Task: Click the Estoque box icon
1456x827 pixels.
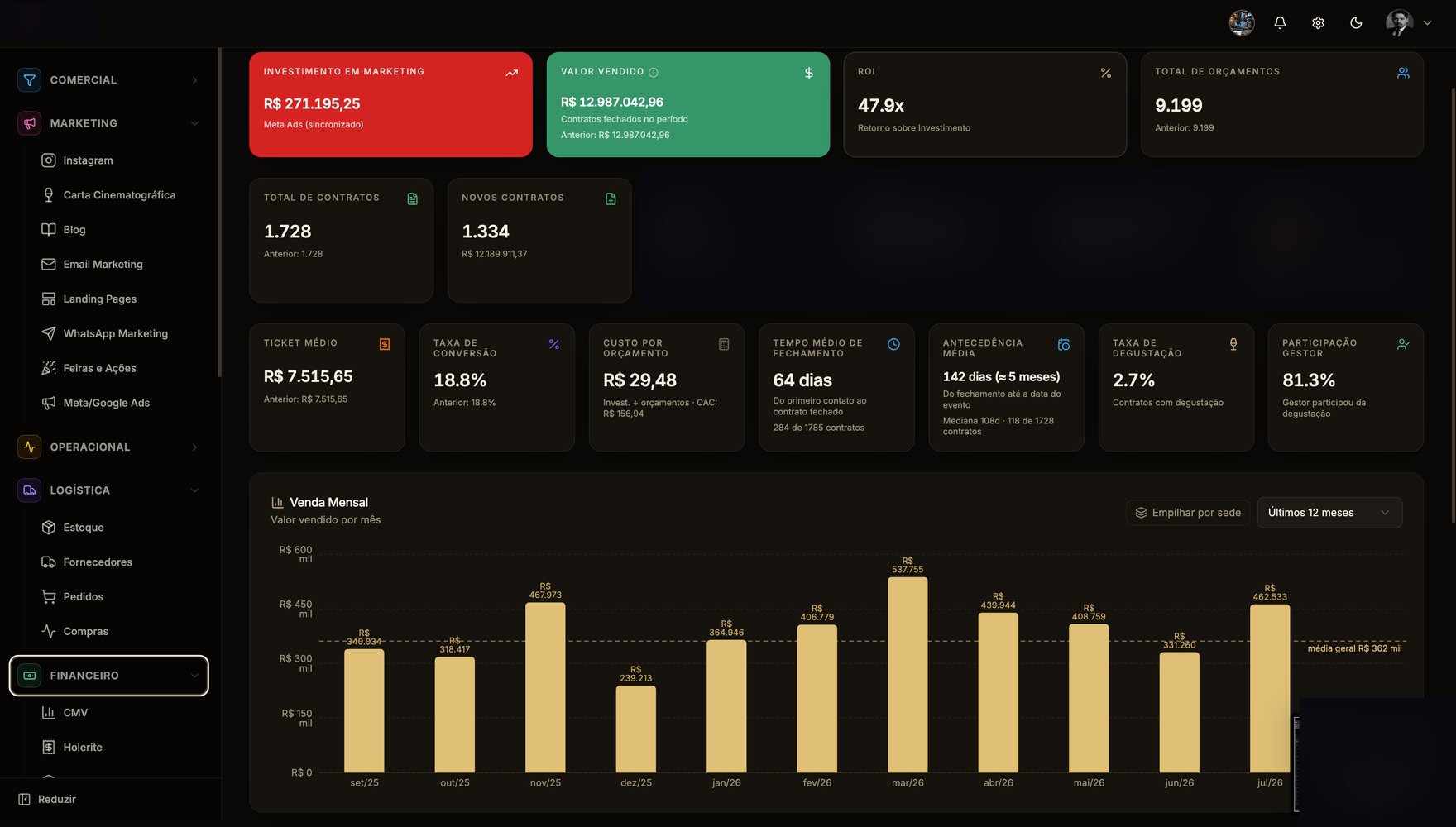Action: [x=49, y=528]
